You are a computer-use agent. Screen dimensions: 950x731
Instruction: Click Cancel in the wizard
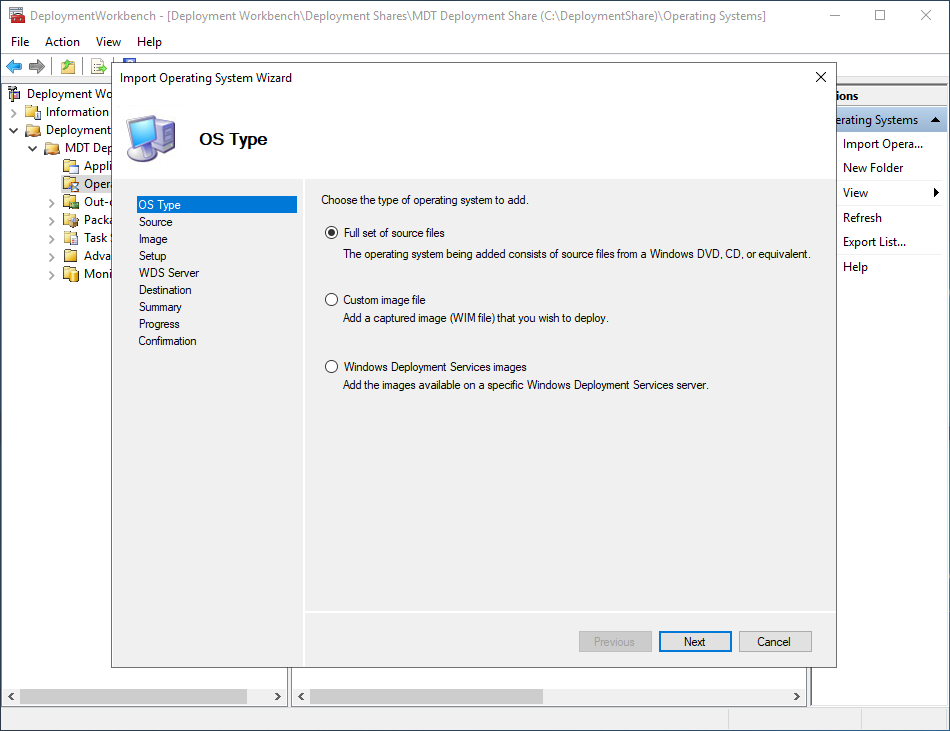775,641
